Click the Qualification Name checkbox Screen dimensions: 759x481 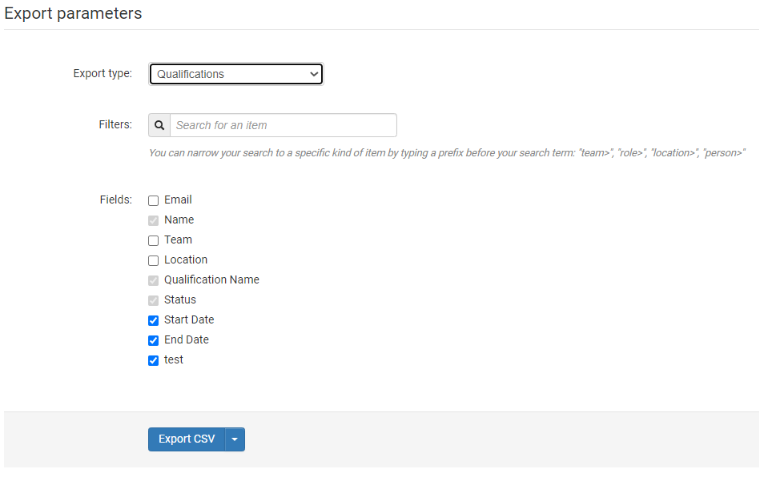[154, 281]
